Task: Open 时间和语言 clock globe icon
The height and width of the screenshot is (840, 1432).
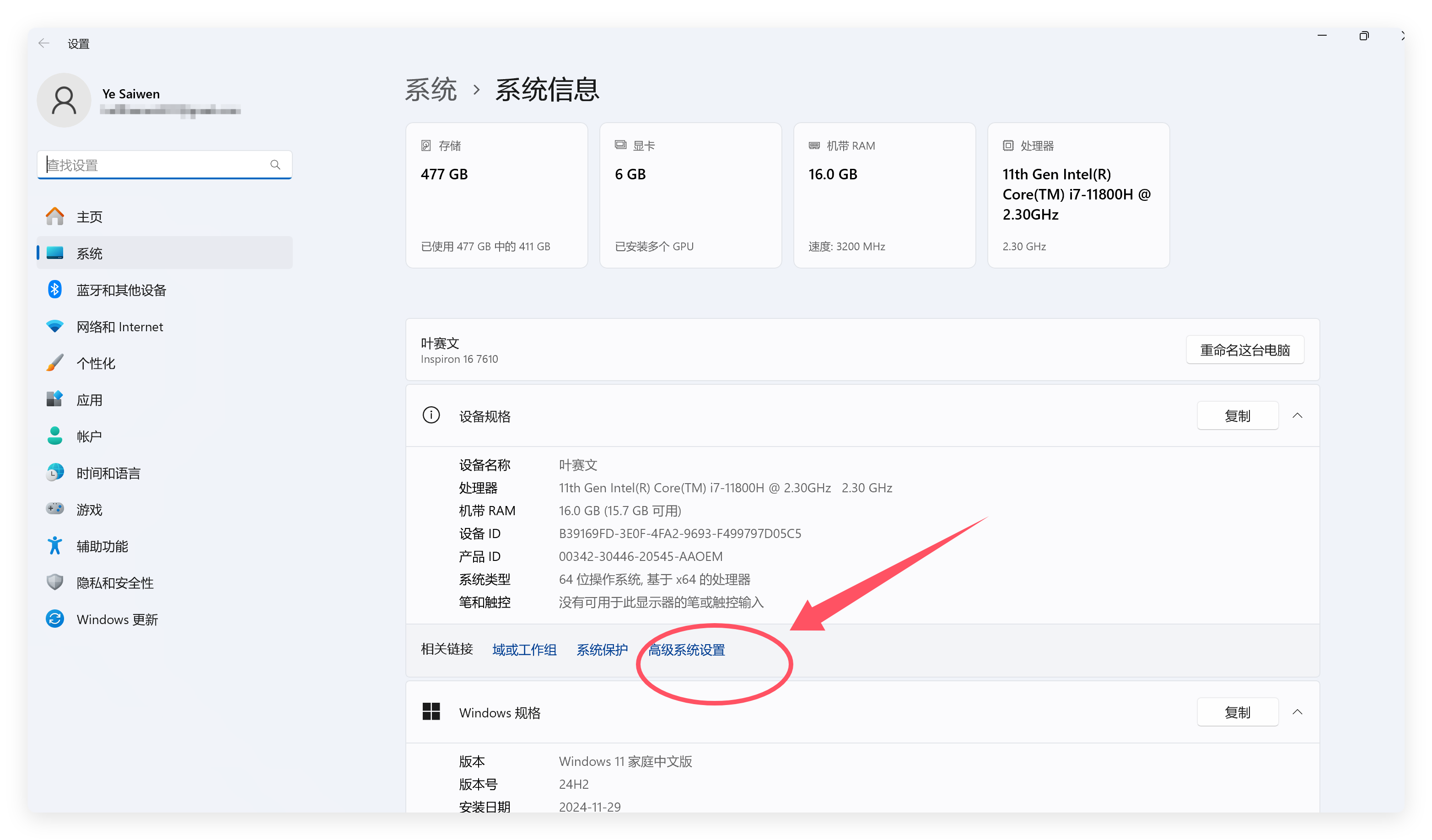Action: [x=55, y=472]
